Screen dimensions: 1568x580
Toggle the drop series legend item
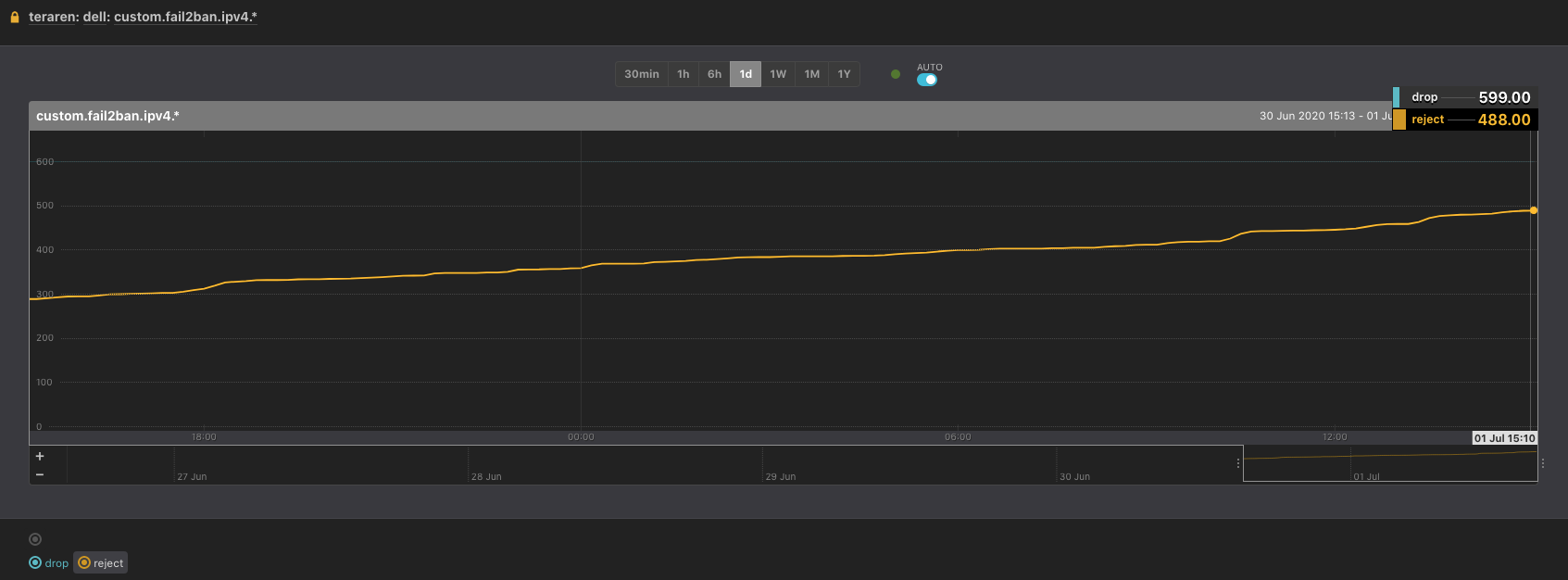[49, 562]
